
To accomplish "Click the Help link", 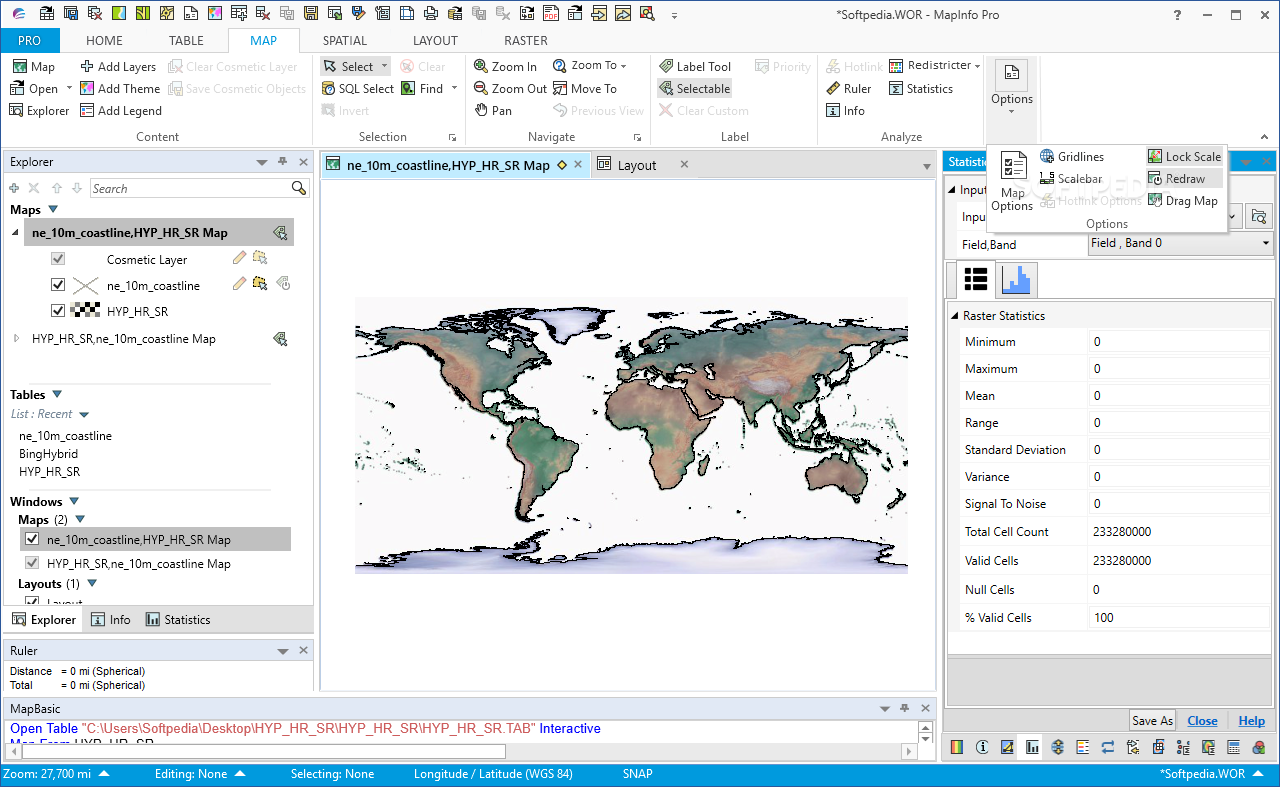I will (x=1251, y=721).
